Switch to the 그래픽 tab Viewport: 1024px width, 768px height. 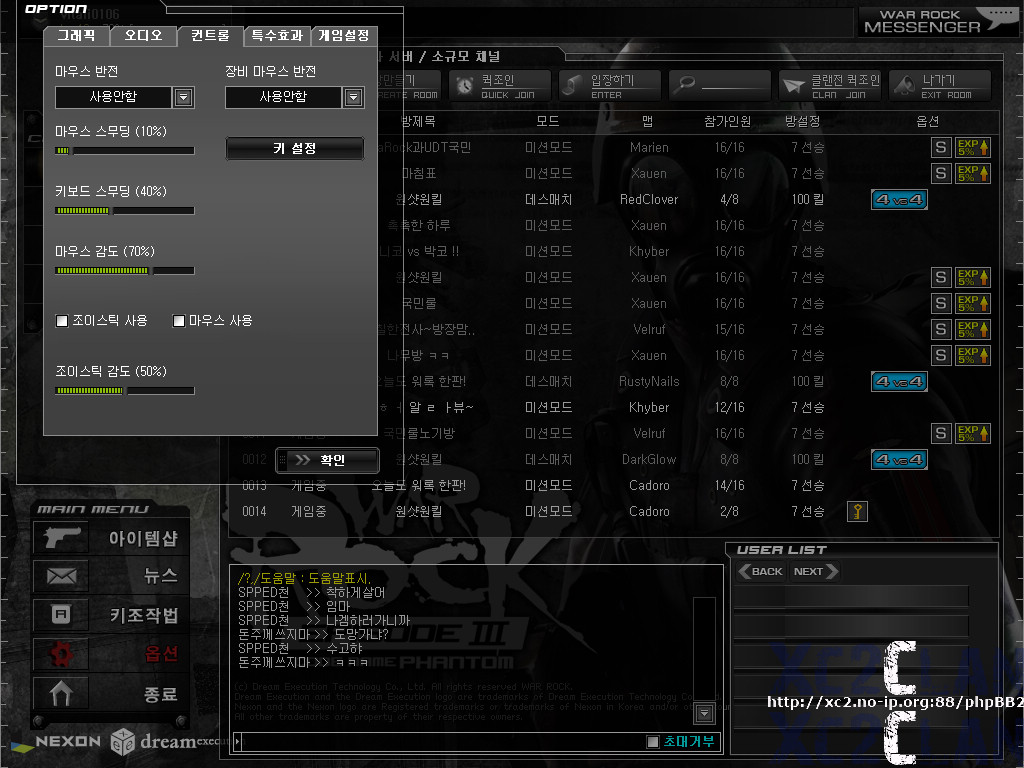point(76,36)
